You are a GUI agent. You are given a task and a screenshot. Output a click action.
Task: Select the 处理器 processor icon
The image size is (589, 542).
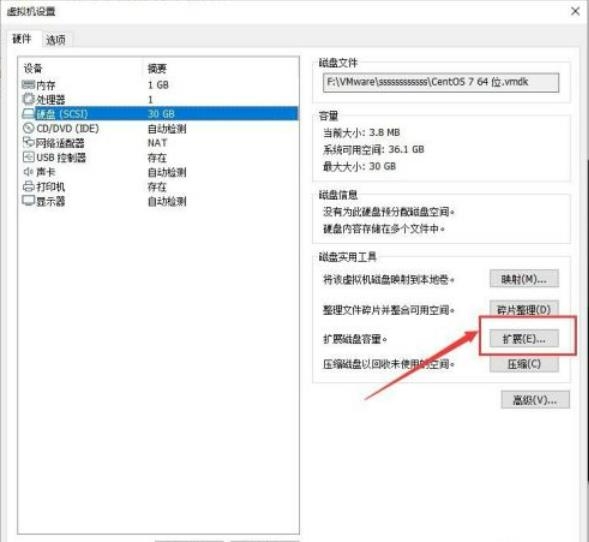29,99
